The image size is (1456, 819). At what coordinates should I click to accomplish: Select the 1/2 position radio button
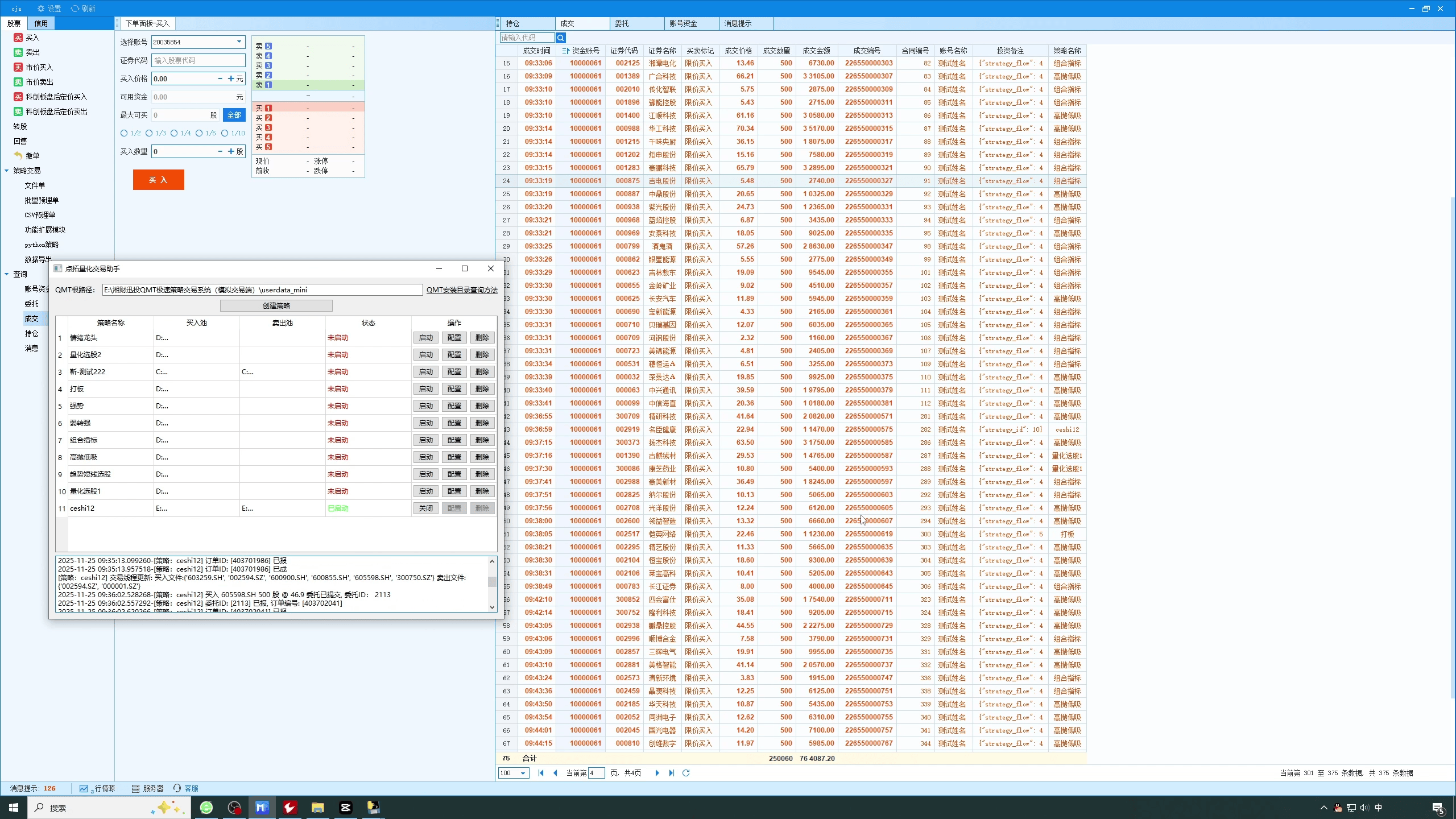click(x=124, y=133)
